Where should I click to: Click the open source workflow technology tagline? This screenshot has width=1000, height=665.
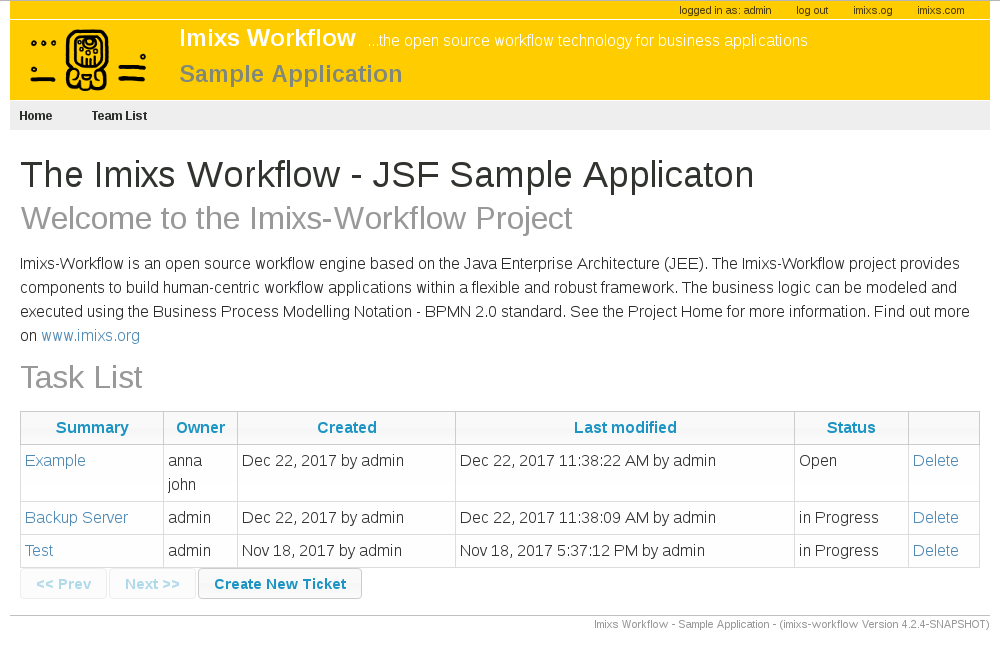[x=587, y=41]
